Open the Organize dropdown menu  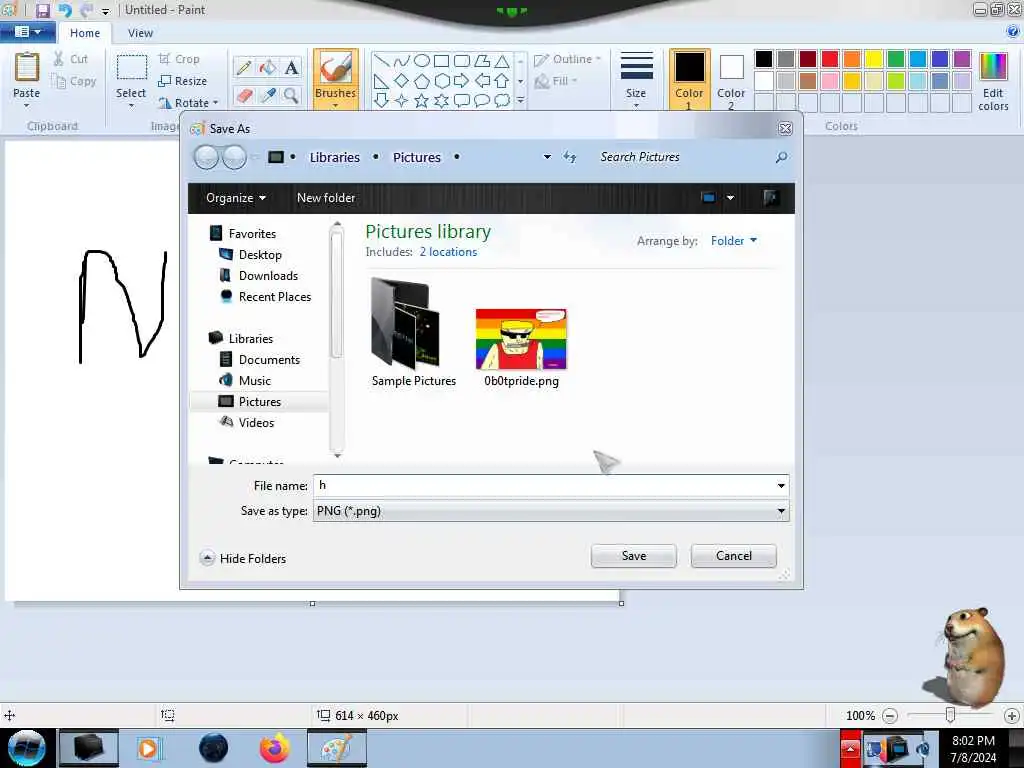tap(236, 198)
